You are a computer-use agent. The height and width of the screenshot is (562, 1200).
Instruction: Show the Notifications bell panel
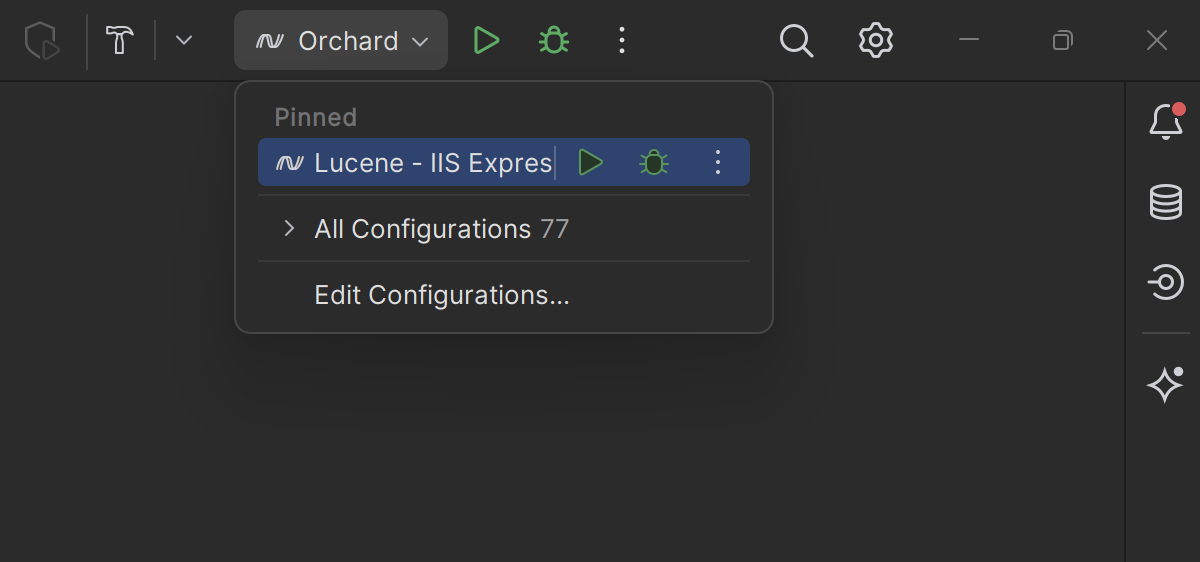[x=1165, y=121]
